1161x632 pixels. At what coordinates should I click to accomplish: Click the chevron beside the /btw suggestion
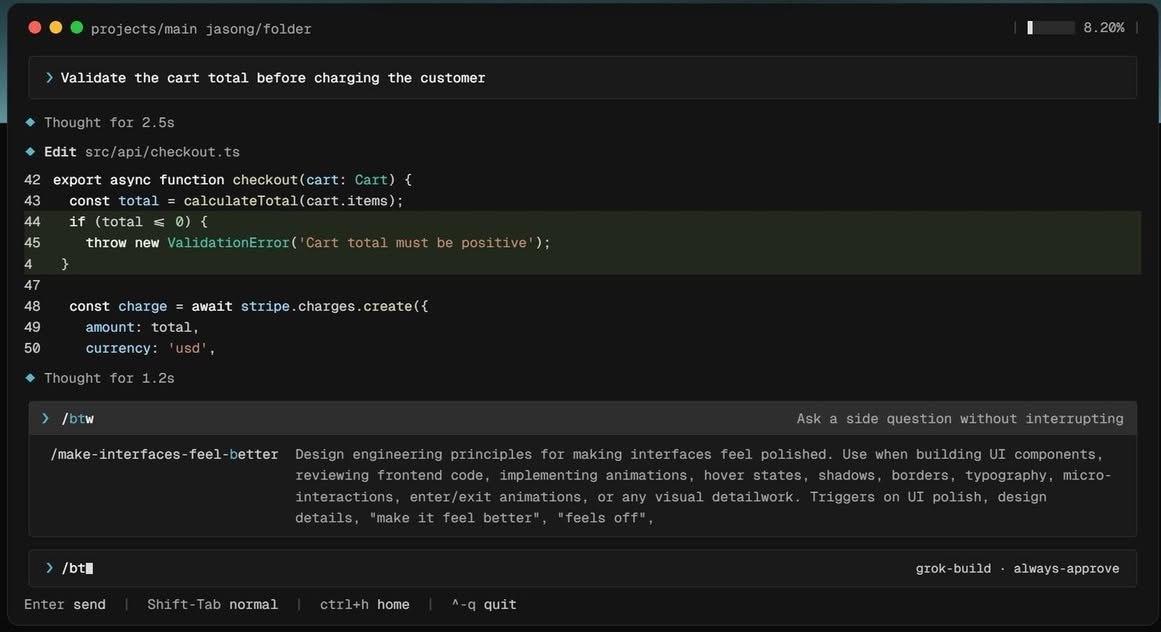pyautogui.click(x=45, y=419)
